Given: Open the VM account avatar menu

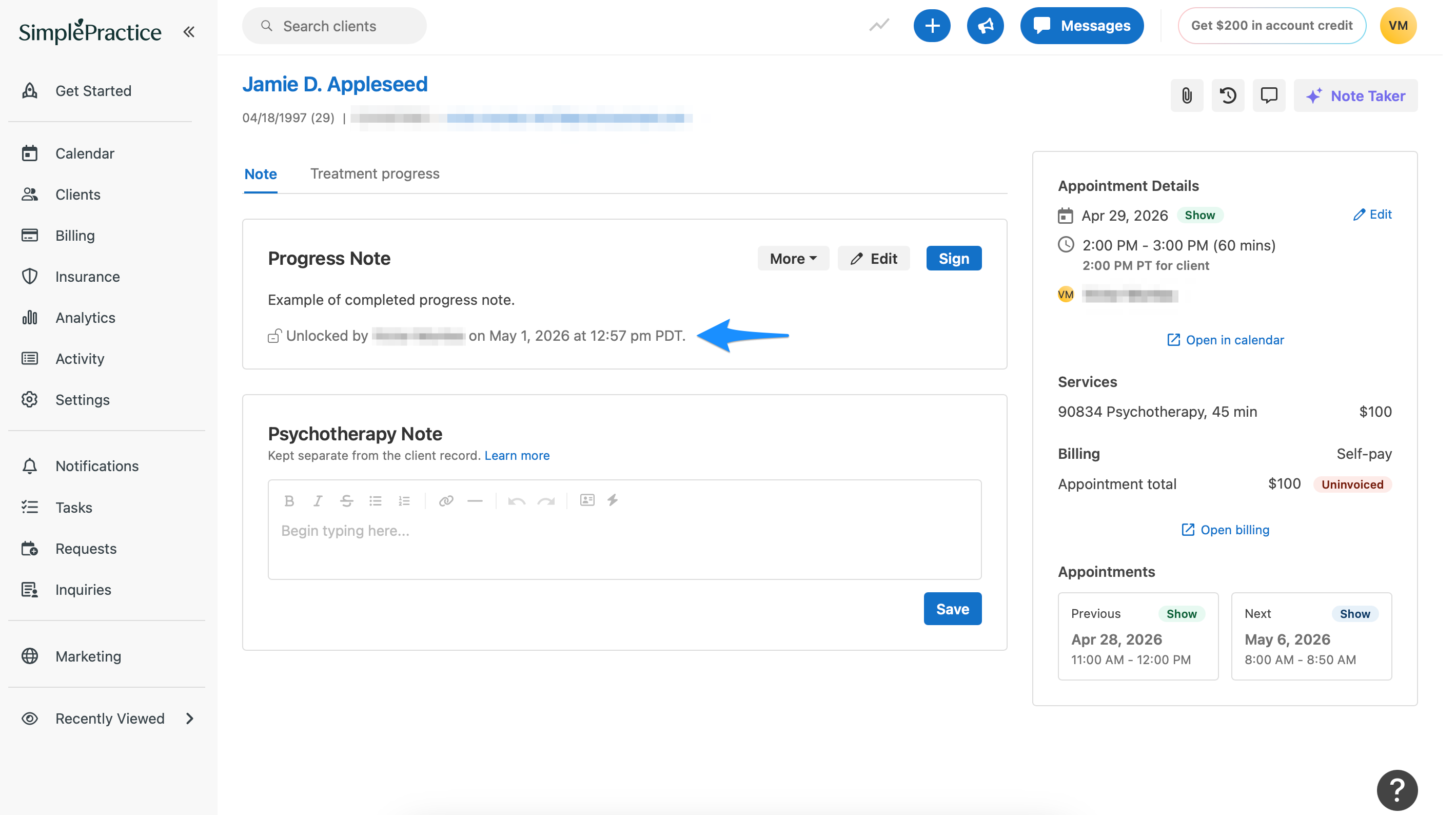Looking at the screenshot, I should point(1398,26).
